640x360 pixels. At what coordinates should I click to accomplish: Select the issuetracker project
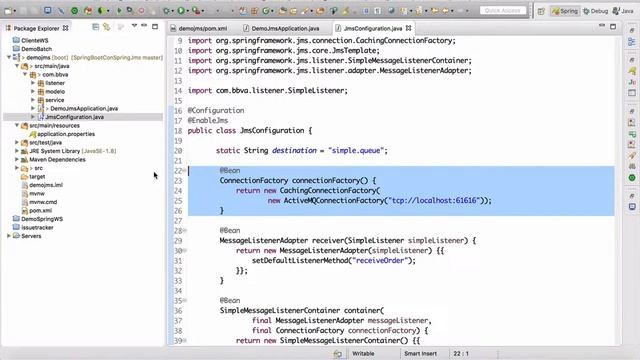point(37,227)
